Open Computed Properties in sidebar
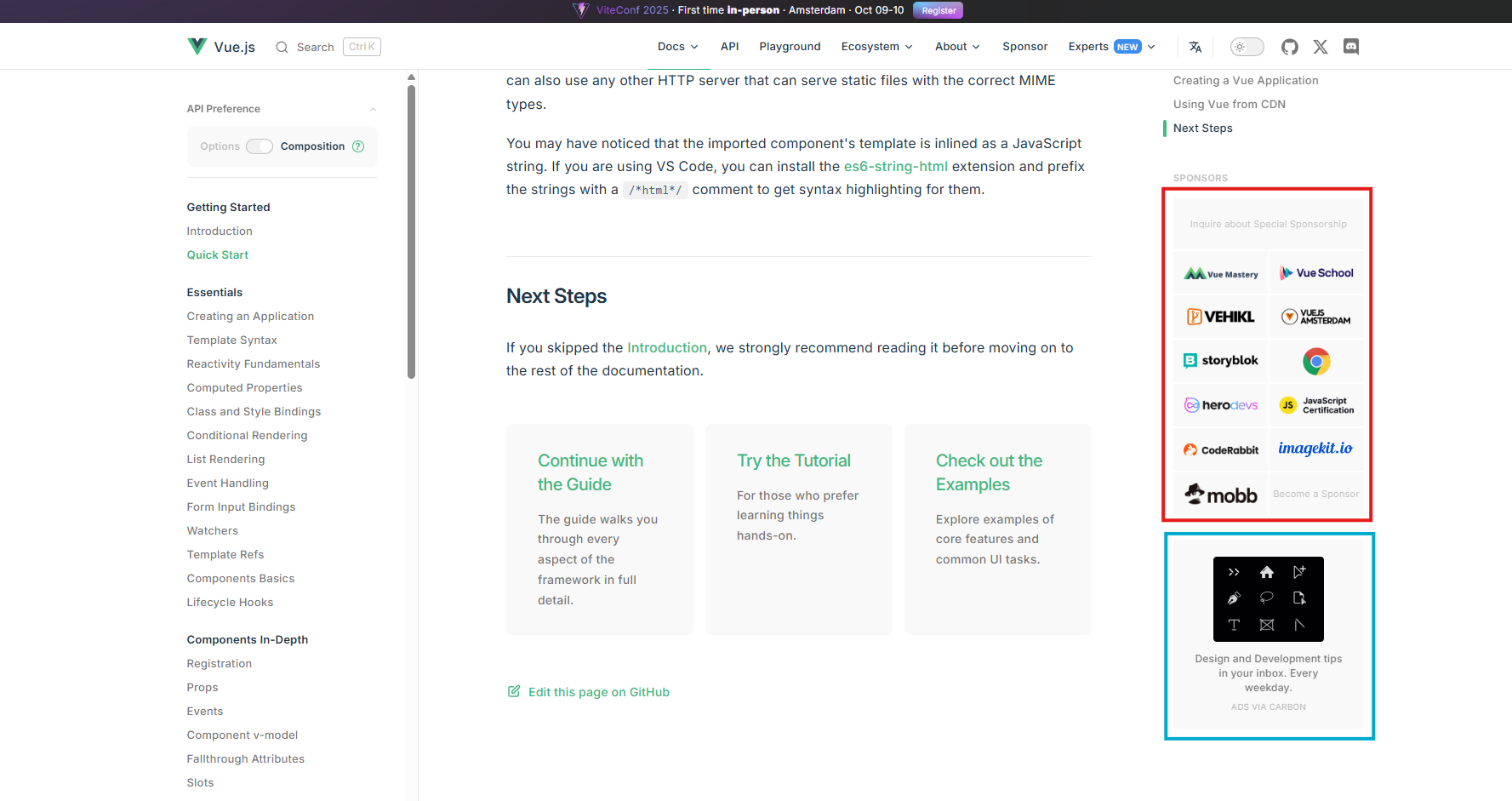The height and width of the screenshot is (801, 1512). pyautogui.click(x=245, y=387)
